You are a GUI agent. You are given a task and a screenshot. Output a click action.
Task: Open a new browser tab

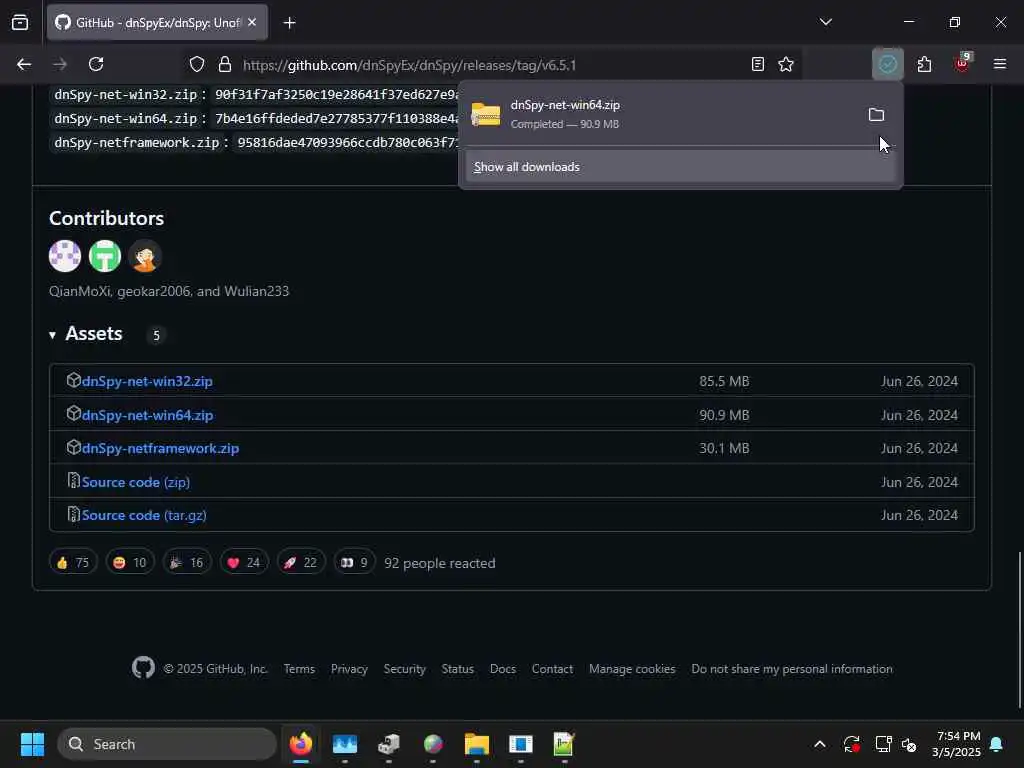[x=289, y=23]
